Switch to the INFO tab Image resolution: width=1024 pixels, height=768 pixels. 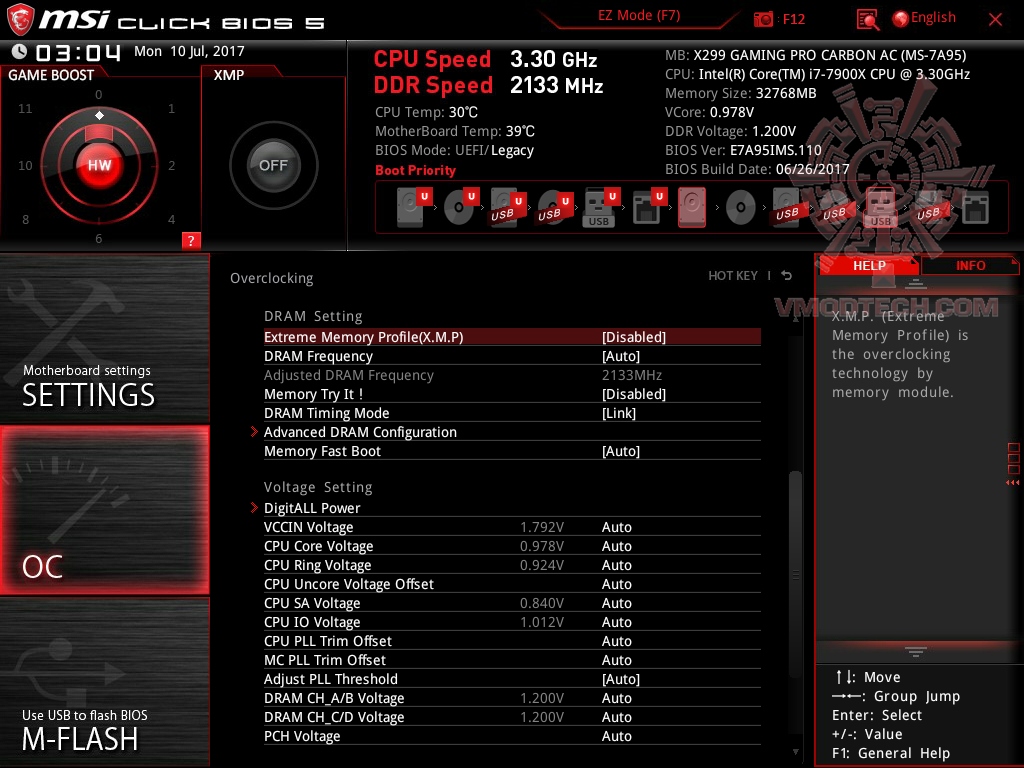pos(970,265)
